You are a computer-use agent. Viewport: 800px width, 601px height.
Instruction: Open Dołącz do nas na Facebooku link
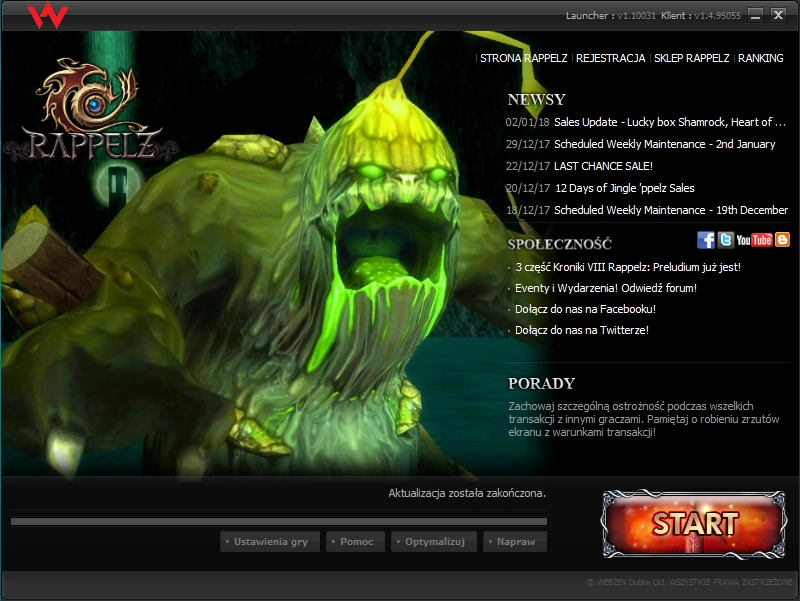tap(585, 309)
